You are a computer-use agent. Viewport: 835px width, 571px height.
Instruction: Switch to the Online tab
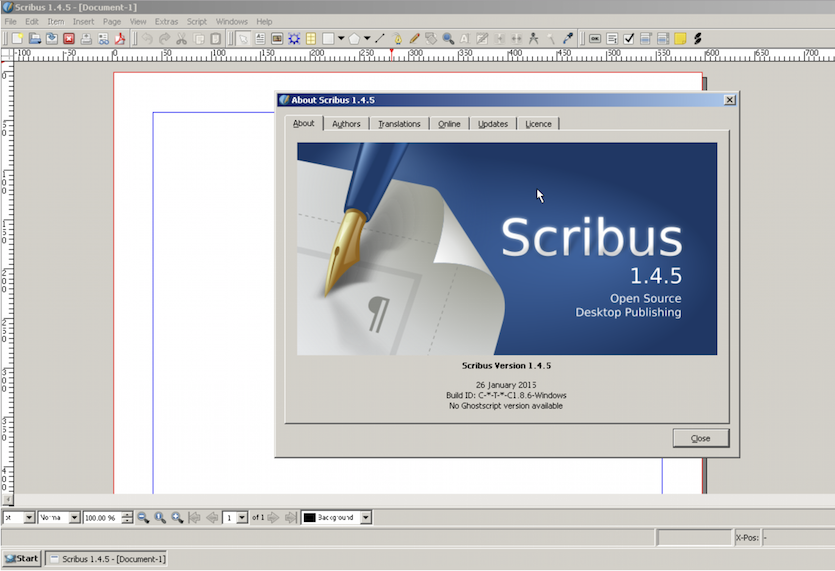[449, 124]
